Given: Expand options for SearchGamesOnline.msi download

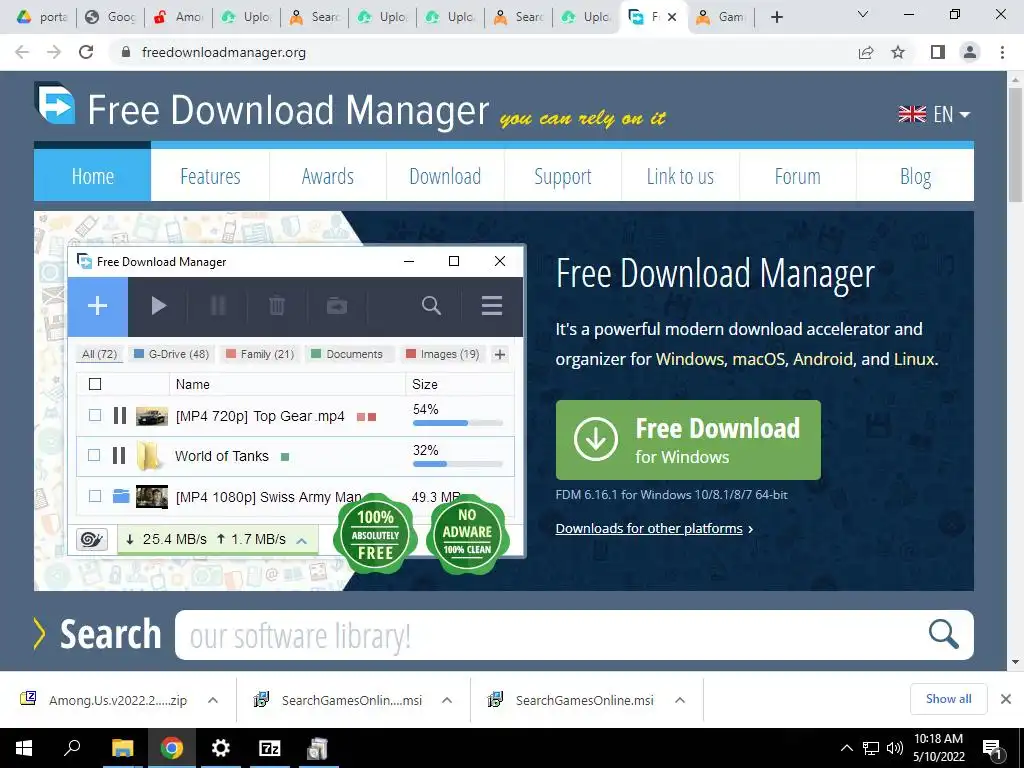Looking at the screenshot, I should 680,700.
